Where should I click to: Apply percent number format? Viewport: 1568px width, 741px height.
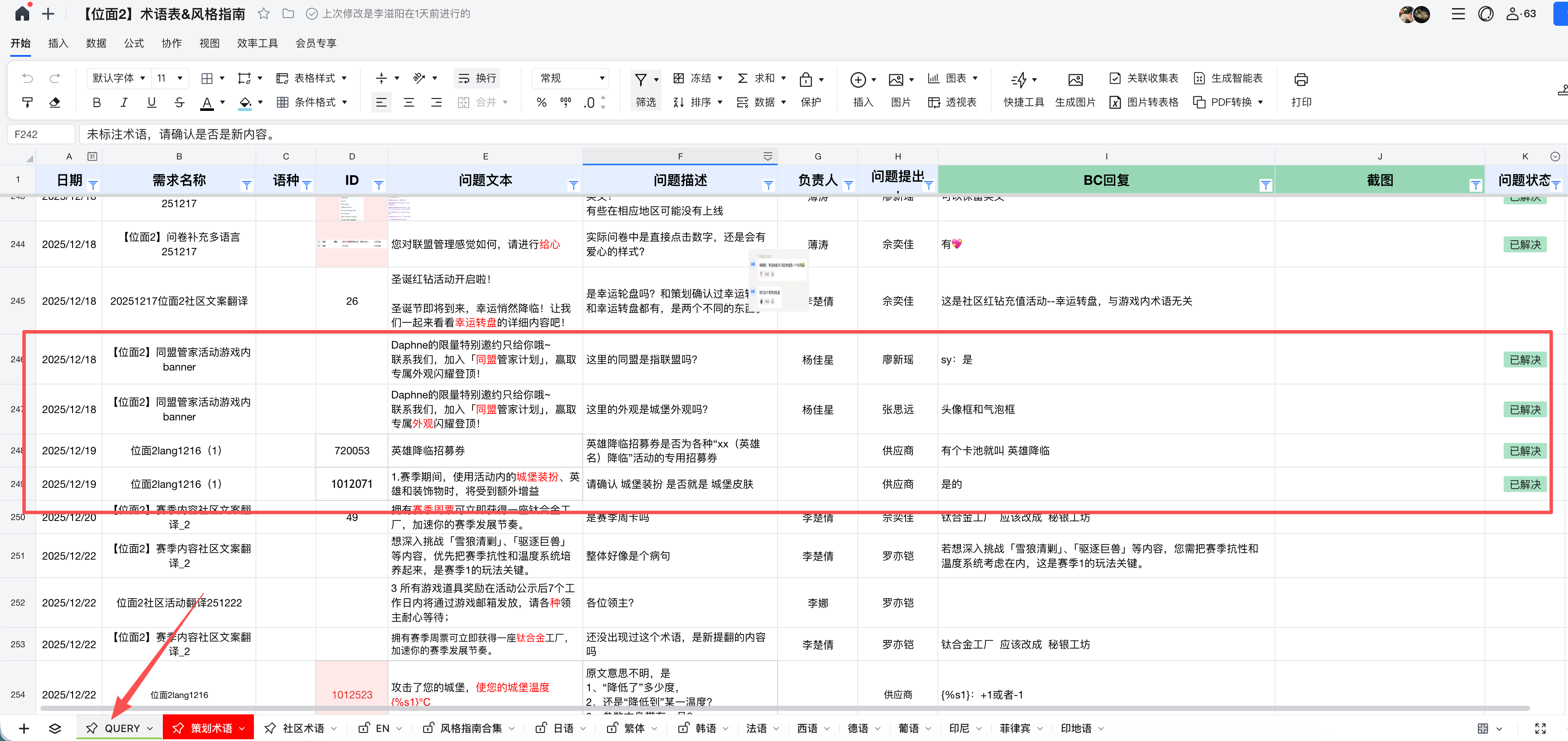click(x=541, y=102)
